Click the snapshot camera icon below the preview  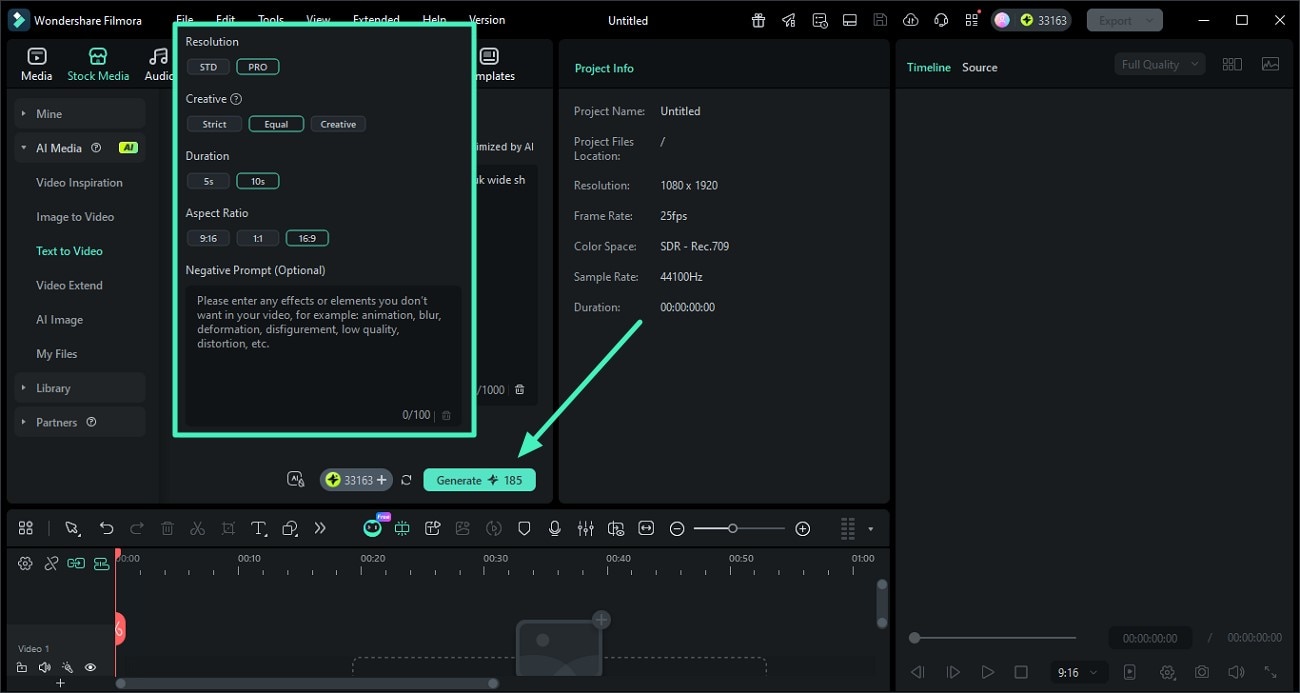coord(1202,672)
